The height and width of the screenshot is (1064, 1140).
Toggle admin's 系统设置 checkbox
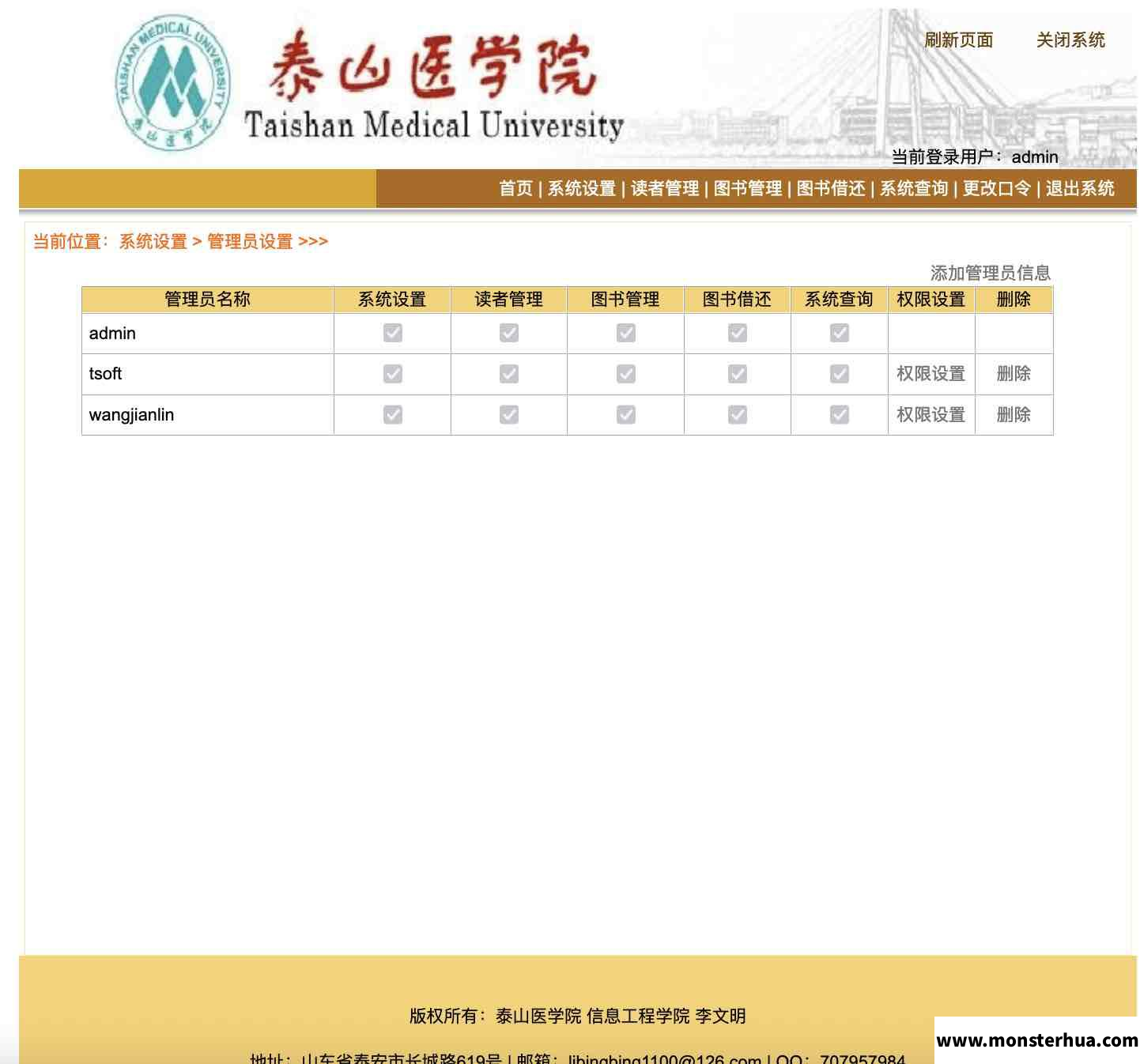point(393,333)
